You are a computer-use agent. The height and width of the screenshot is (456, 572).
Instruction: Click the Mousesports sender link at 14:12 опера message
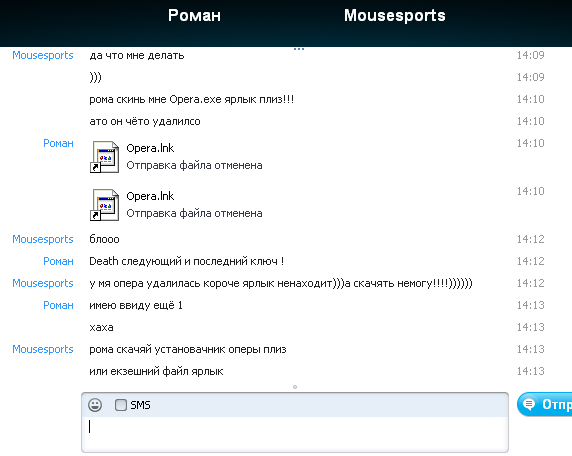coord(43,283)
